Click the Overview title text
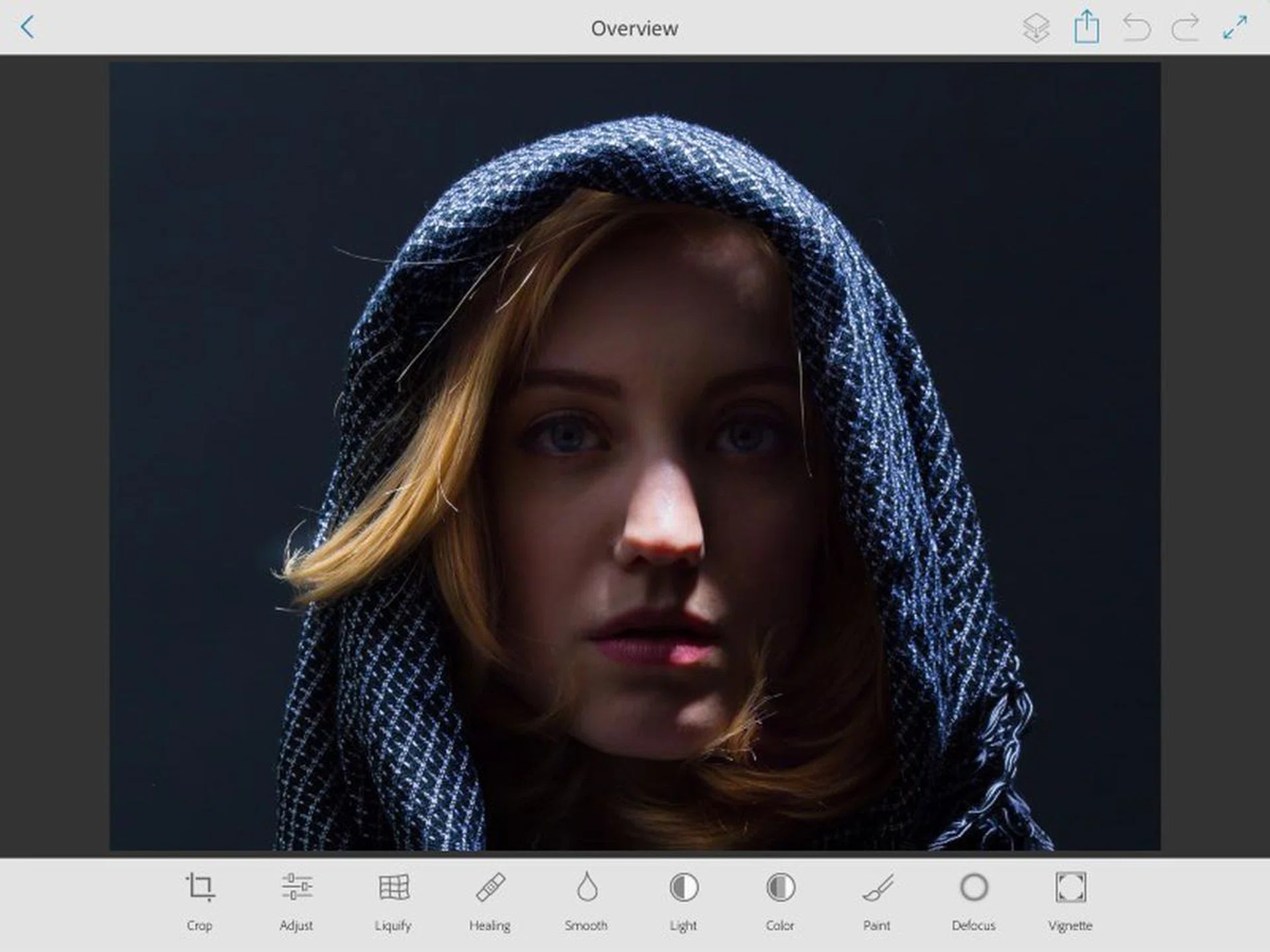 pyautogui.click(x=634, y=28)
